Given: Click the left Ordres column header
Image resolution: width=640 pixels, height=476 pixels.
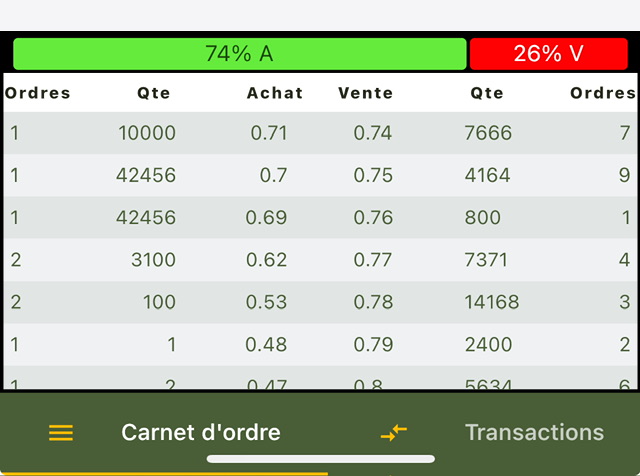Looking at the screenshot, I should 38,93.
